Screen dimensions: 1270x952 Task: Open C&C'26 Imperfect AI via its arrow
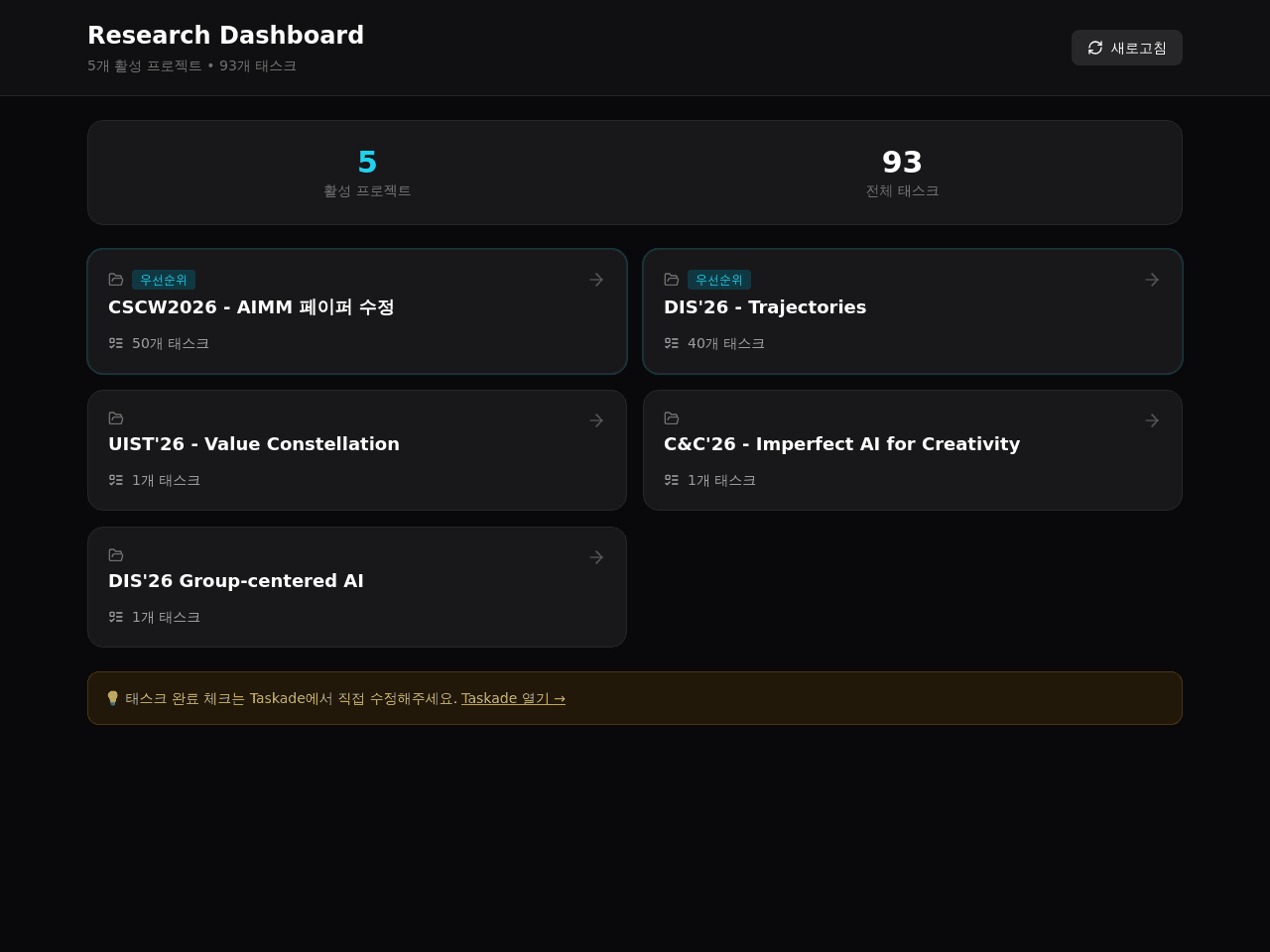coord(1152,420)
